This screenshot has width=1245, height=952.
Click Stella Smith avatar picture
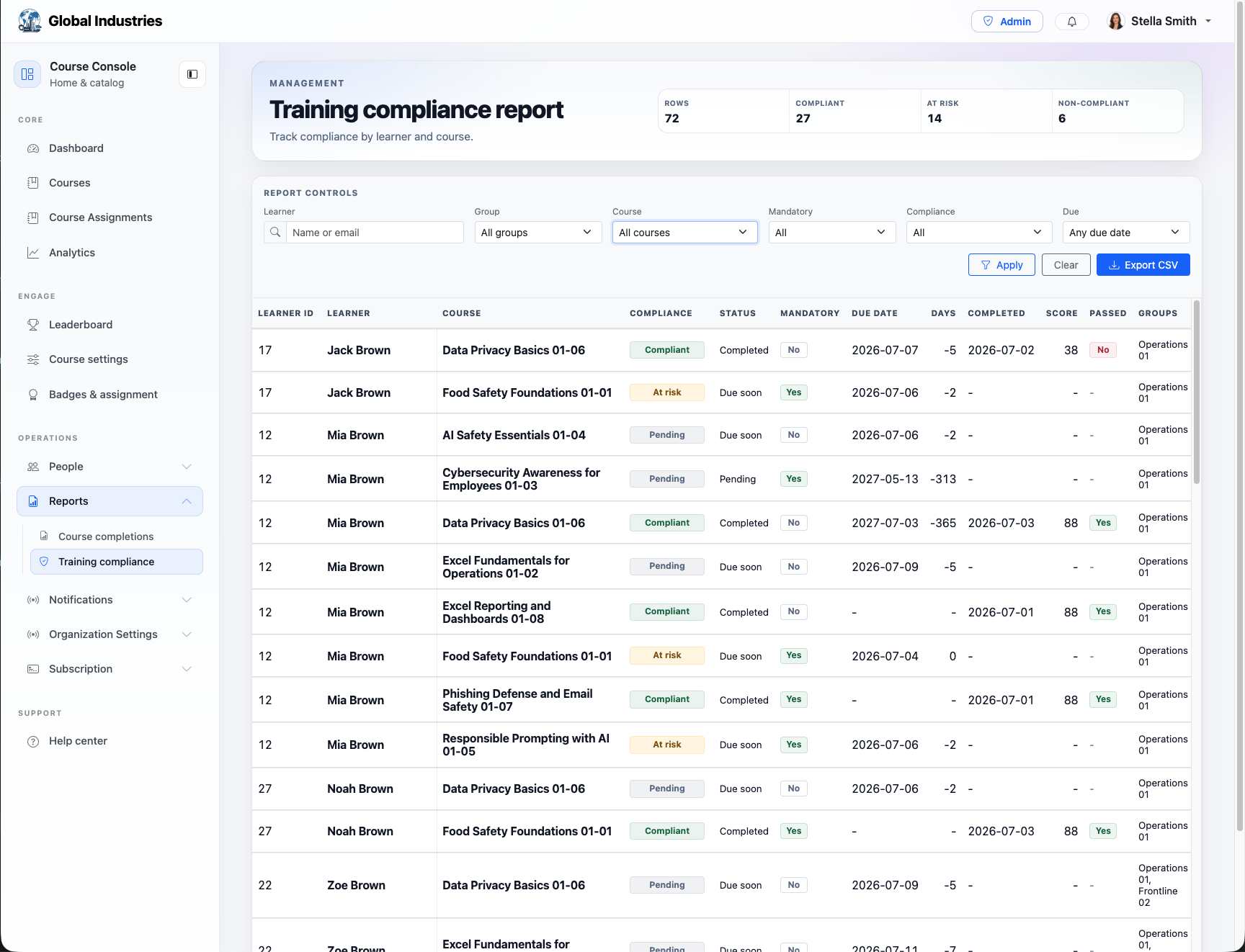pyautogui.click(x=1116, y=22)
